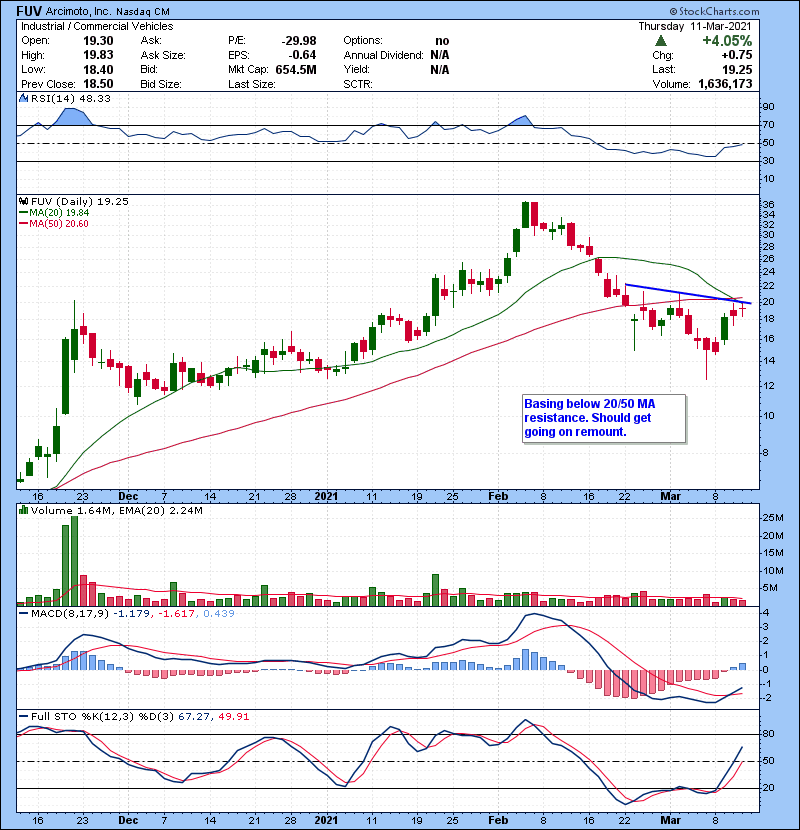Click the SCTR: label
The height and width of the screenshot is (830, 800).
click(x=358, y=84)
